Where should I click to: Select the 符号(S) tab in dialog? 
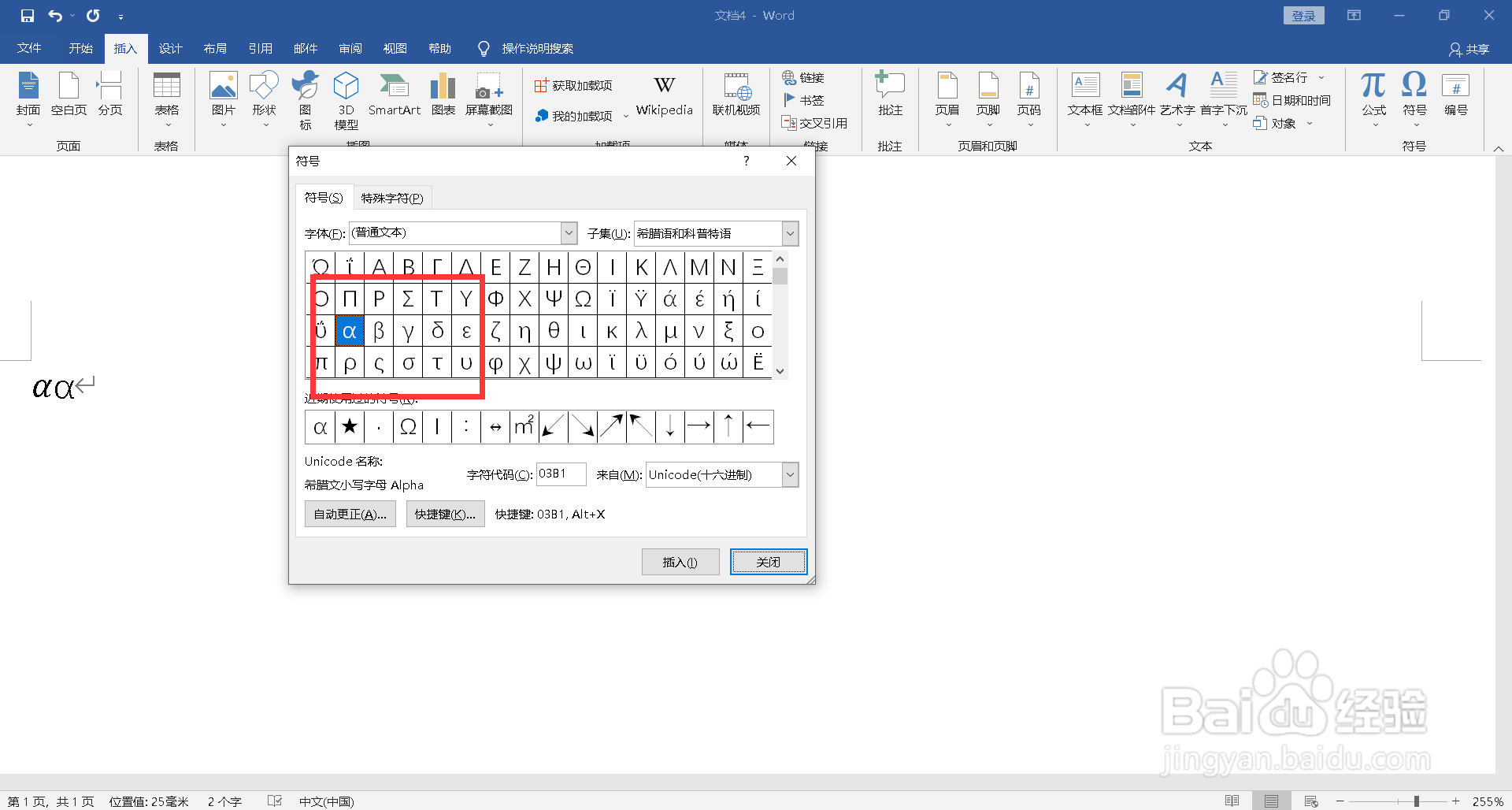[x=324, y=197]
